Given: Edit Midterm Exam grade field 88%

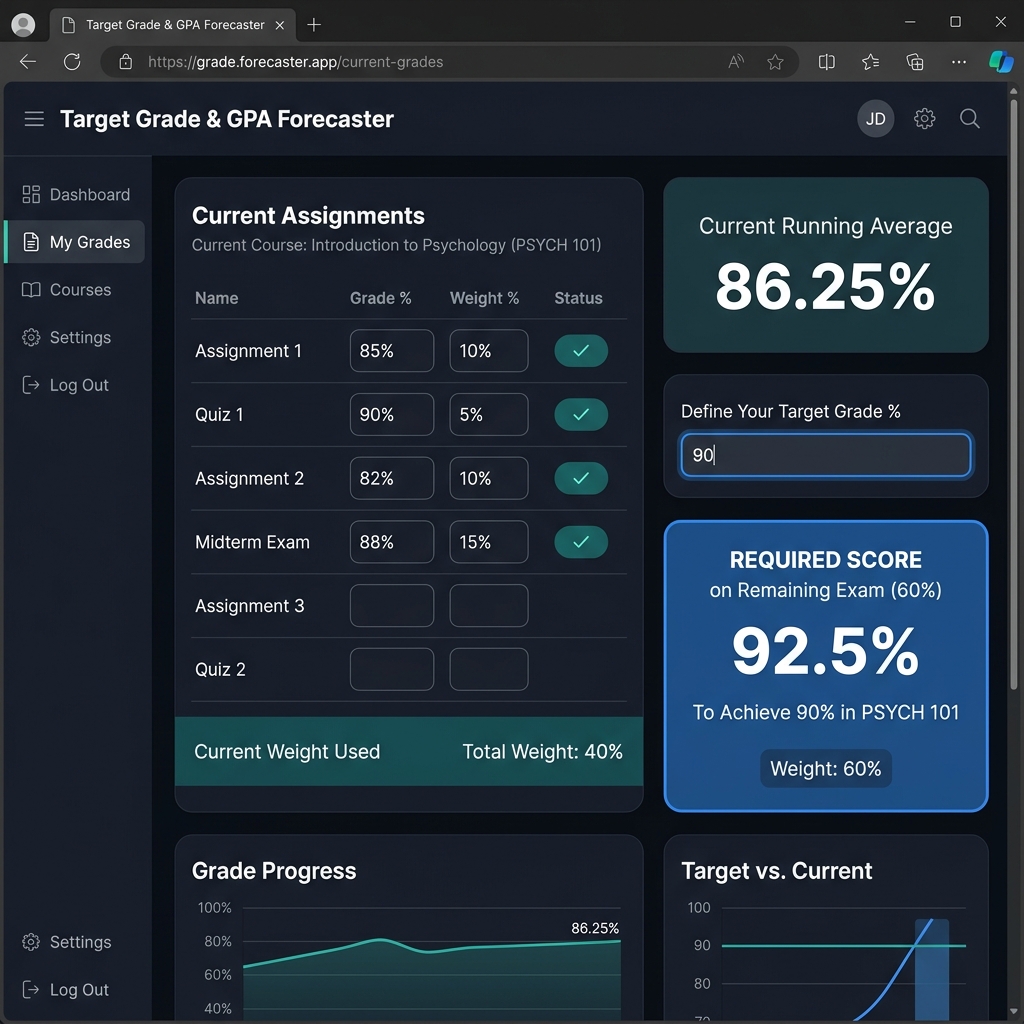Looking at the screenshot, I should tap(392, 541).
